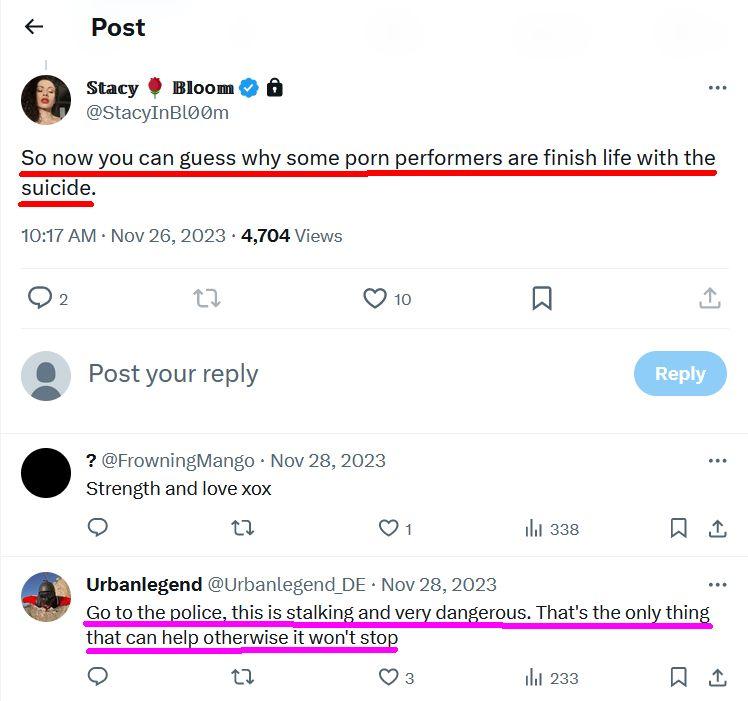748x701 pixels.
Task: Like the main post
Action: [x=375, y=298]
